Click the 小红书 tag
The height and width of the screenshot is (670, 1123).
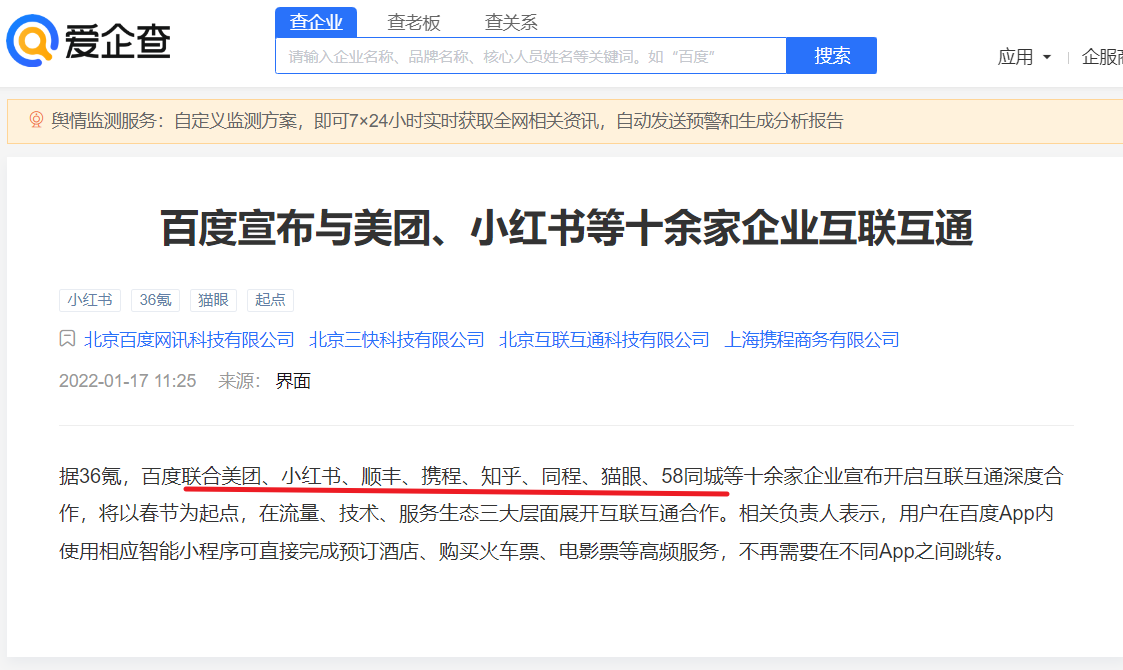click(90, 300)
